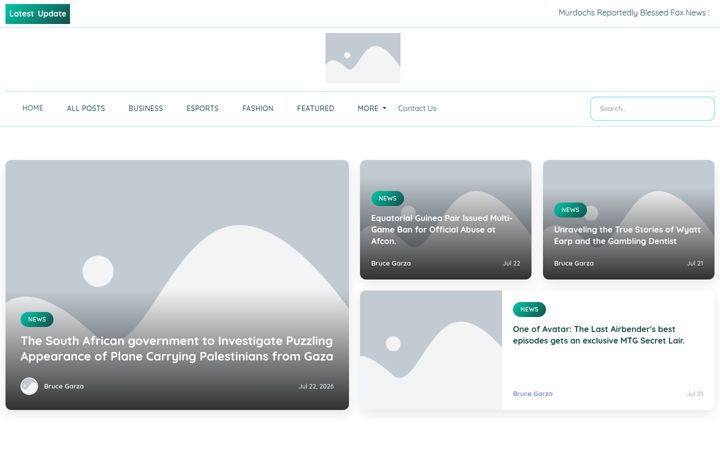
Task: Click Bruce Garza's avatar on featured post
Action: pos(29,386)
